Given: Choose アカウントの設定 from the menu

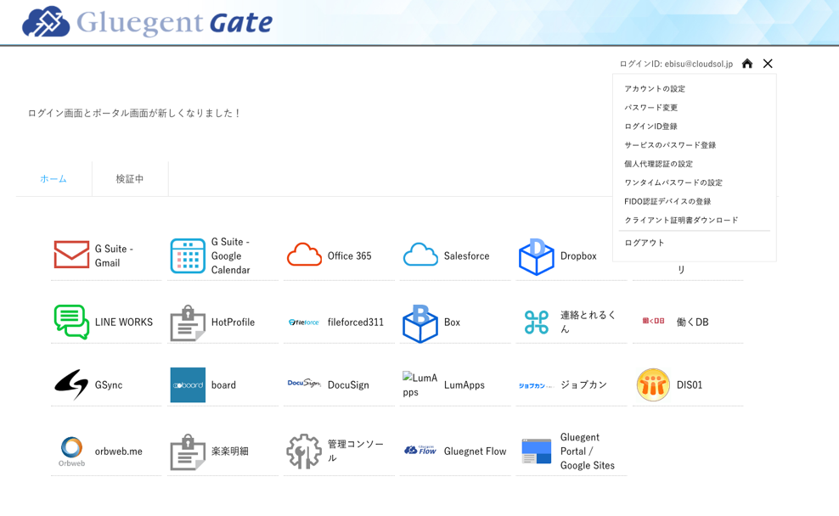Looking at the screenshot, I should point(655,89).
